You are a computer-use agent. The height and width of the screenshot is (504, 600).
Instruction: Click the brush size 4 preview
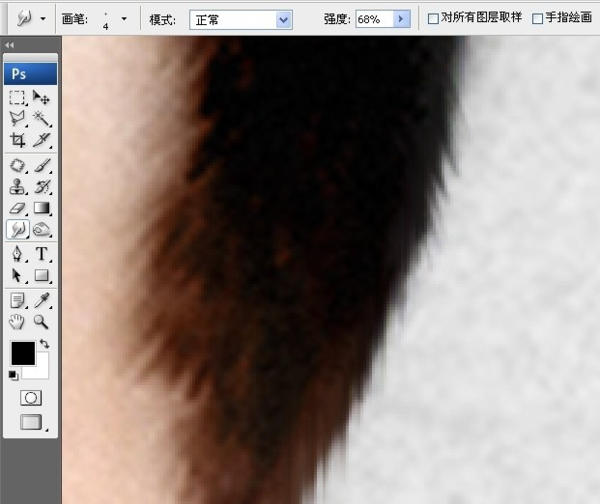106,20
